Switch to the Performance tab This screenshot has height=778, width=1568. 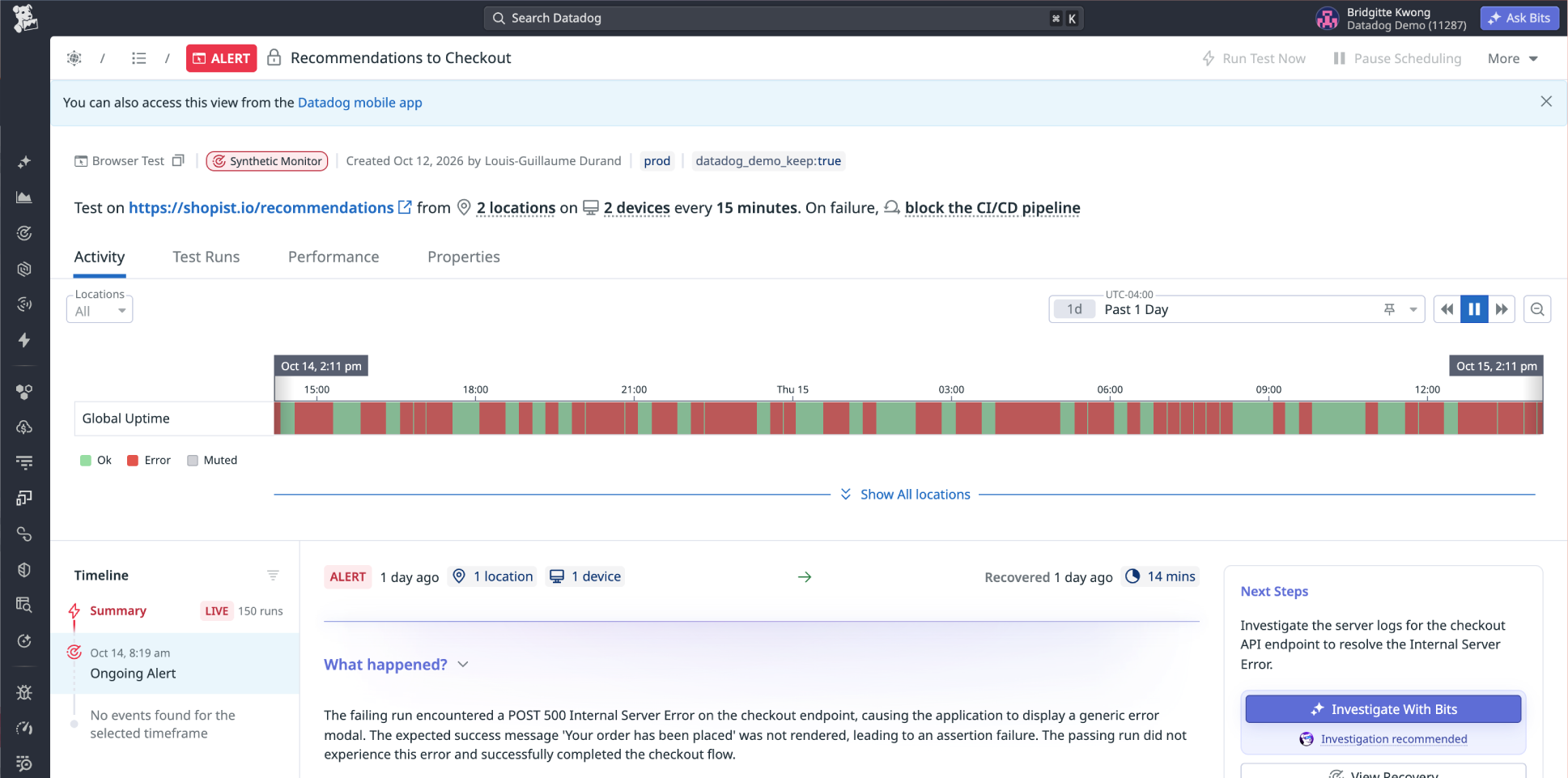[334, 257]
